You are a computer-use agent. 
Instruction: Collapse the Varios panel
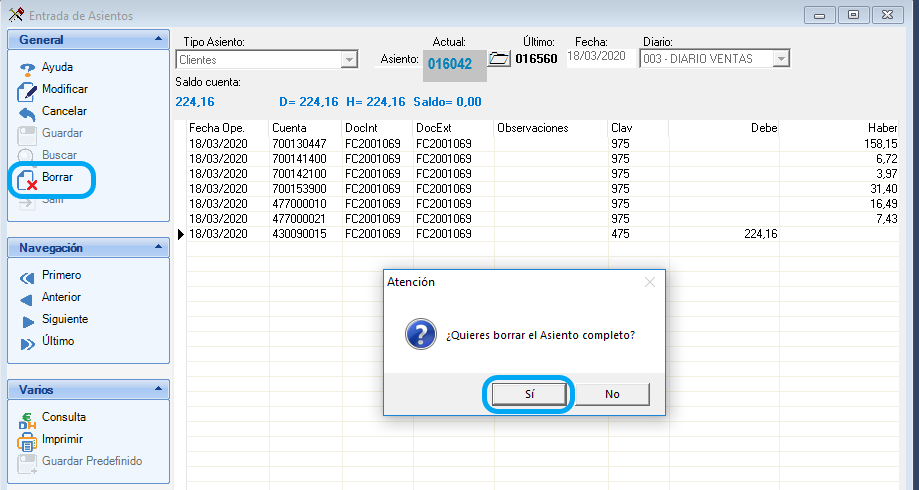click(x=158, y=389)
